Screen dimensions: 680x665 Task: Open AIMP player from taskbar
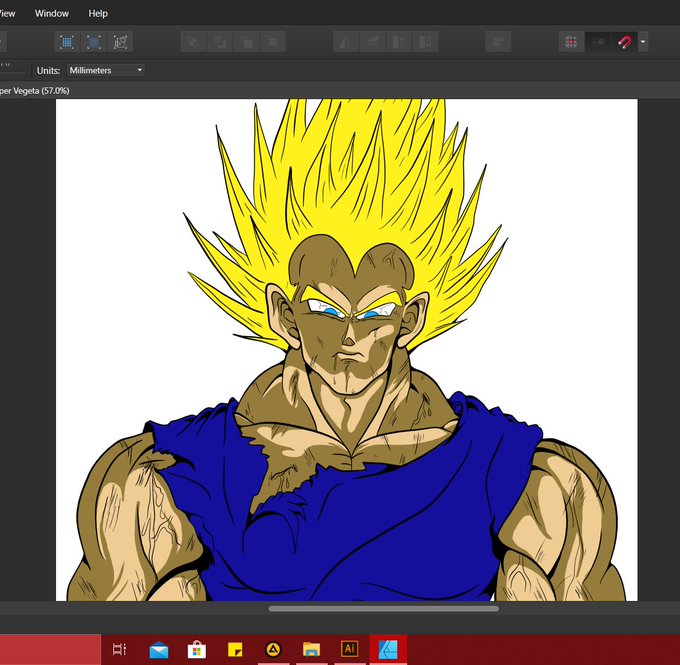(x=273, y=650)
